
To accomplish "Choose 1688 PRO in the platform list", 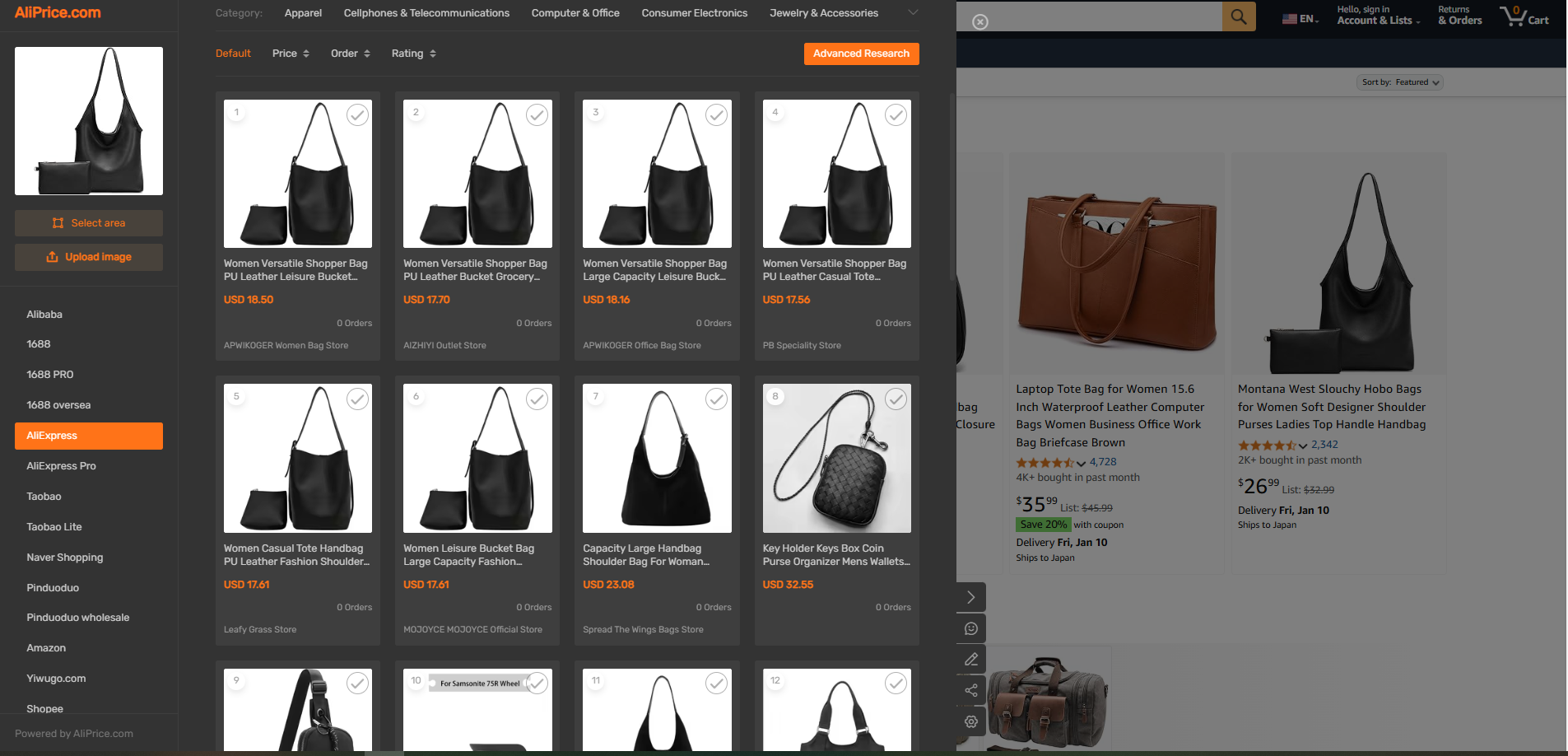I will click(50, 375).
